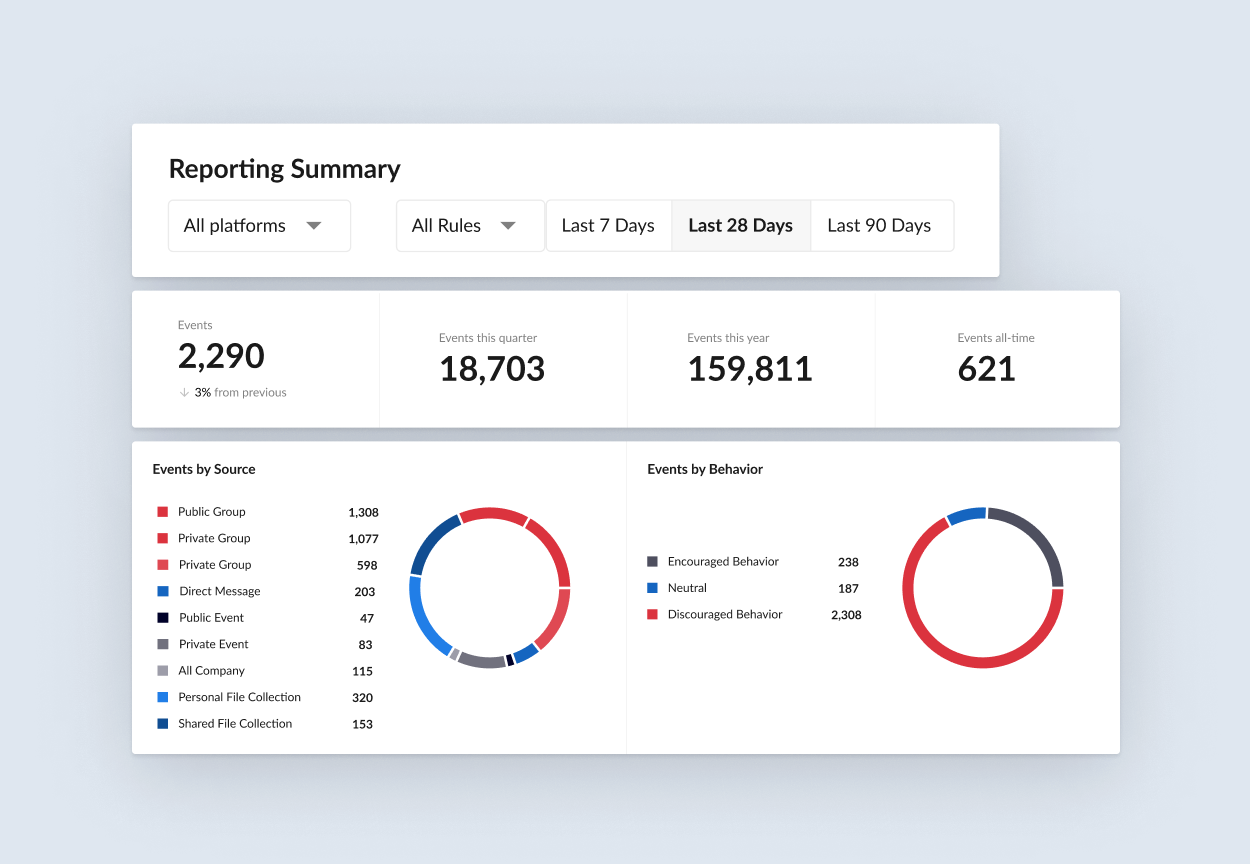Click the Events by Source heading

(204, 469)
